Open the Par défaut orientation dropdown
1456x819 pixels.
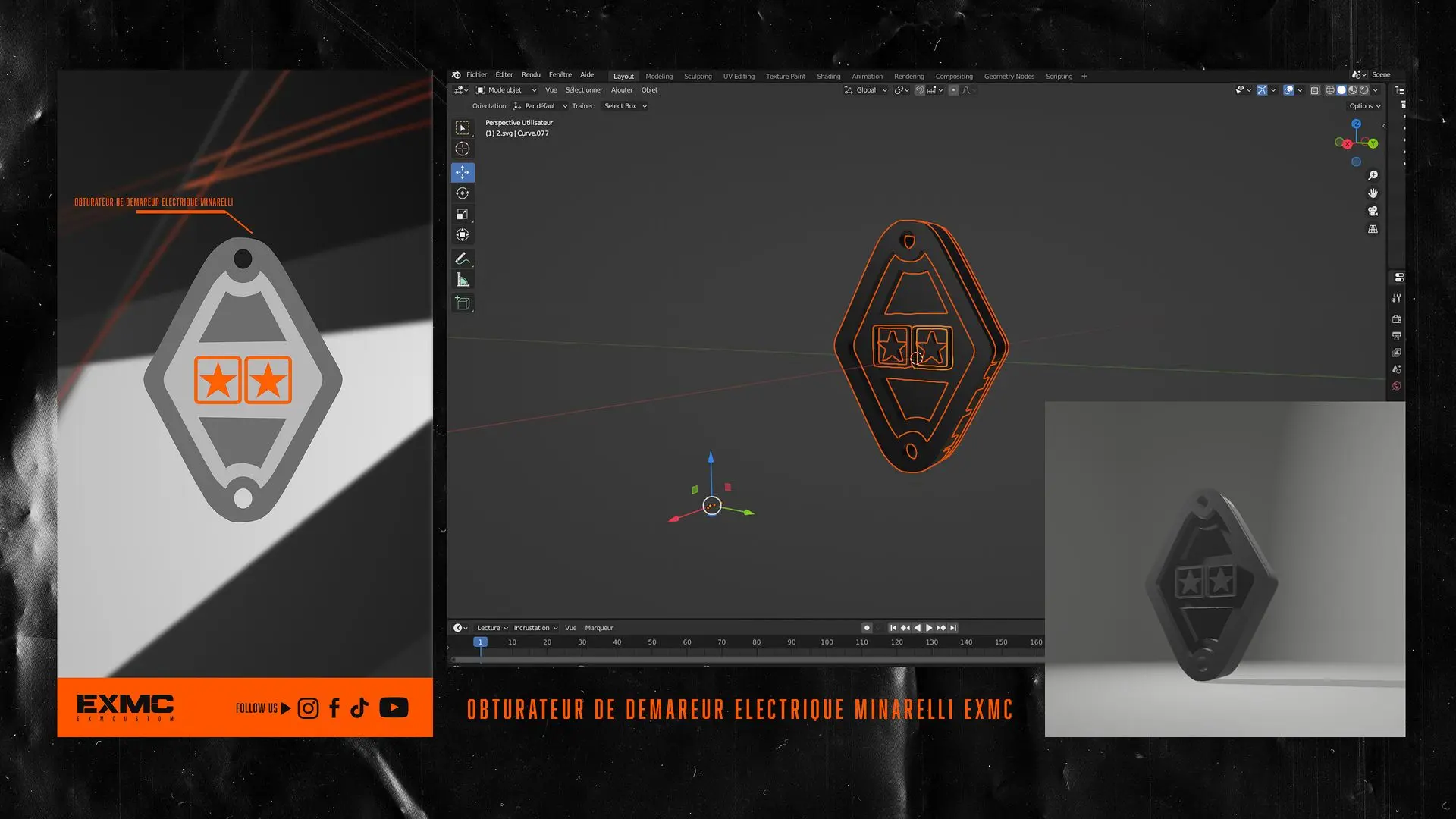click(540, 106)
